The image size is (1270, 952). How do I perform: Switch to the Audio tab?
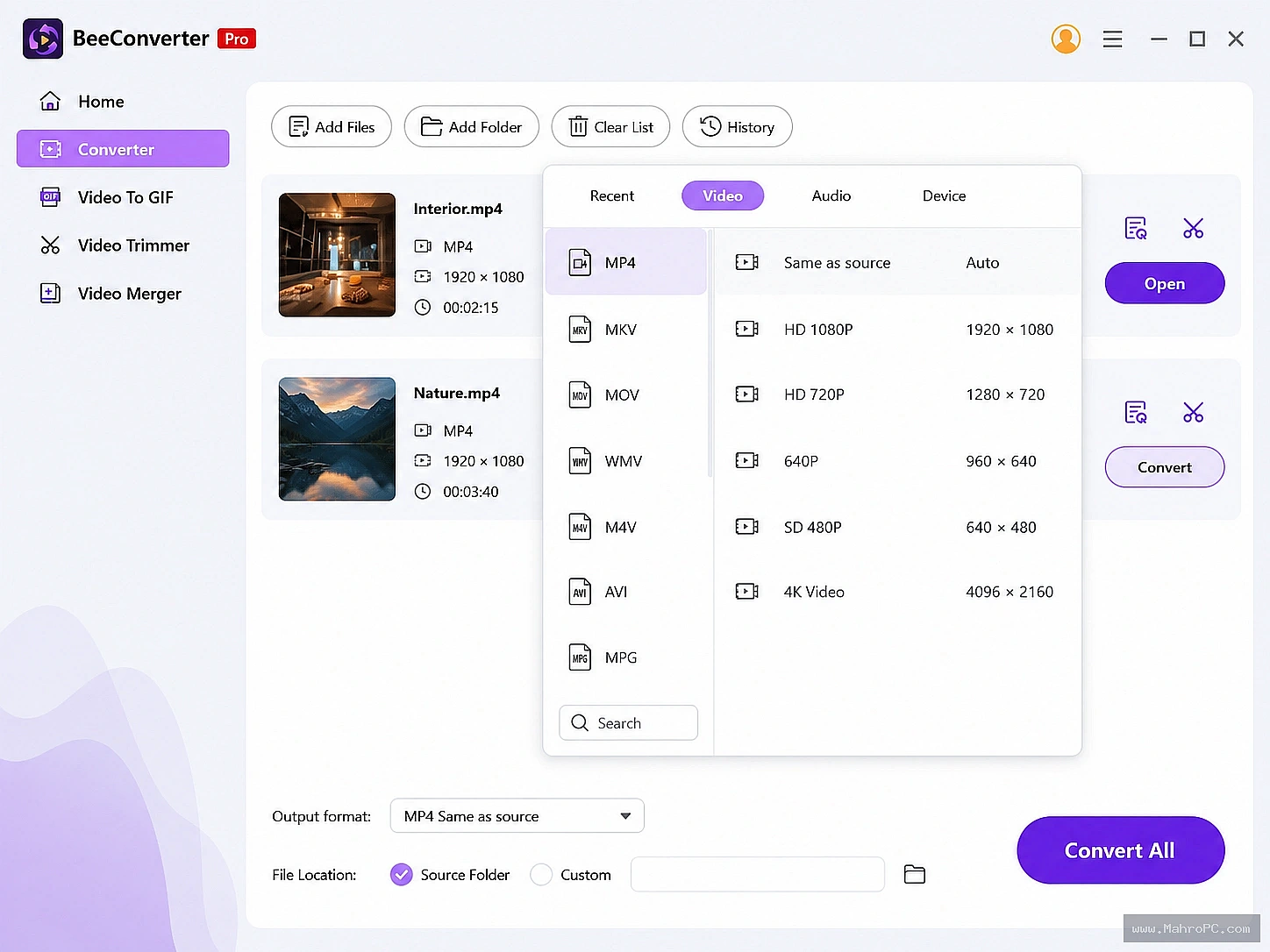click(x=831, y=195)
